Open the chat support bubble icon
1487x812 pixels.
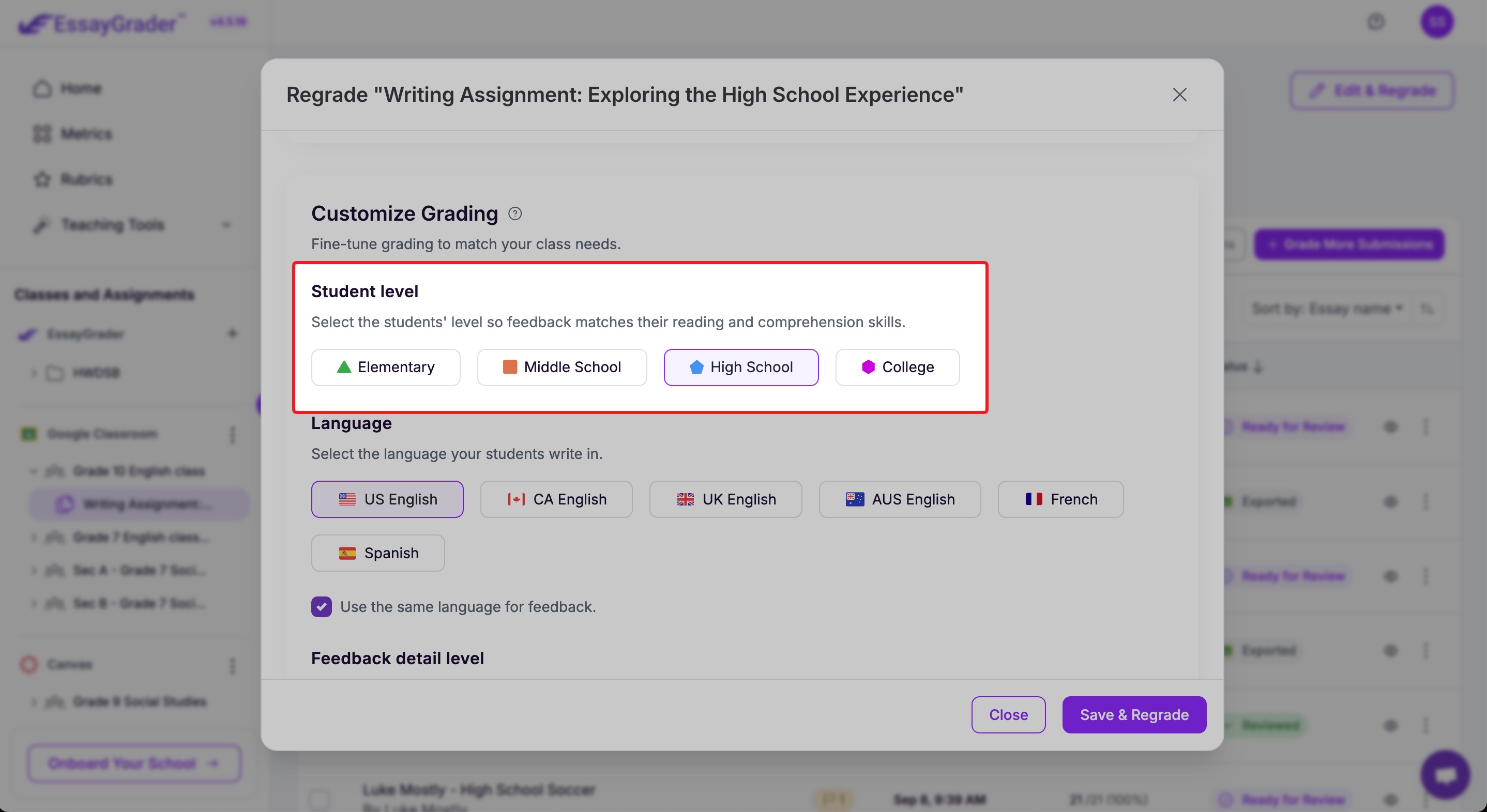pos(1445,774)
